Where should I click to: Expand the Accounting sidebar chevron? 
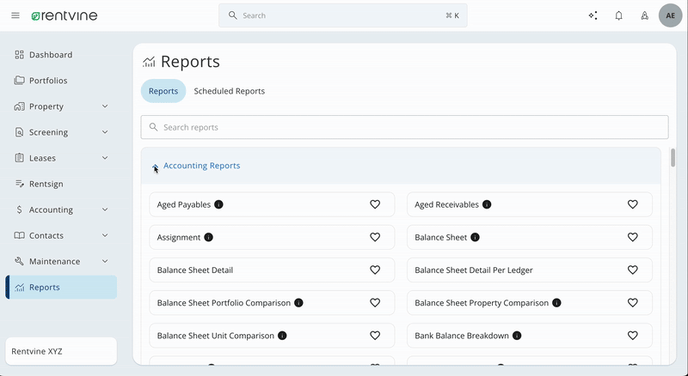[x=105, y=210]
